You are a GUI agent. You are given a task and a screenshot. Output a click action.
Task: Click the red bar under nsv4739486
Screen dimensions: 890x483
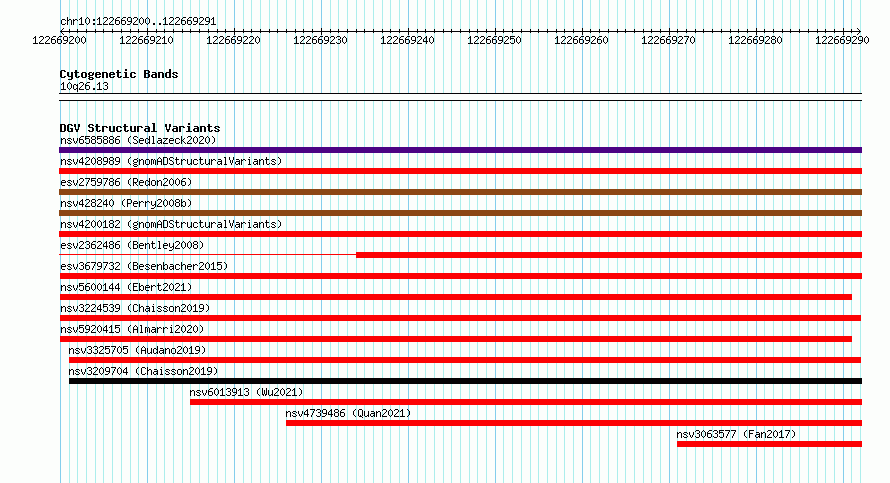point(574,423)
